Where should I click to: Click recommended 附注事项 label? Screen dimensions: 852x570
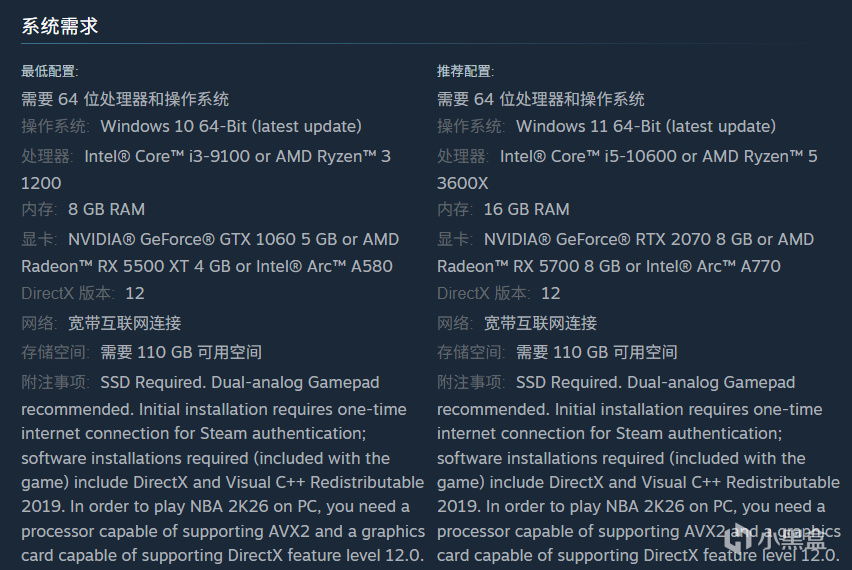pyautogui.click(x=471, y=382)
